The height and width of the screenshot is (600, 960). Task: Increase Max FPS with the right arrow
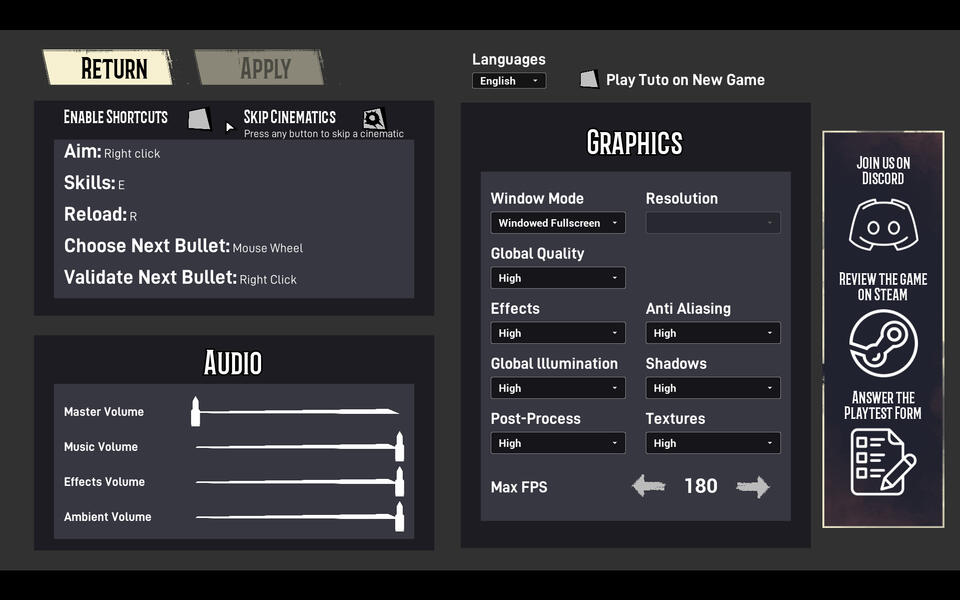753,486
